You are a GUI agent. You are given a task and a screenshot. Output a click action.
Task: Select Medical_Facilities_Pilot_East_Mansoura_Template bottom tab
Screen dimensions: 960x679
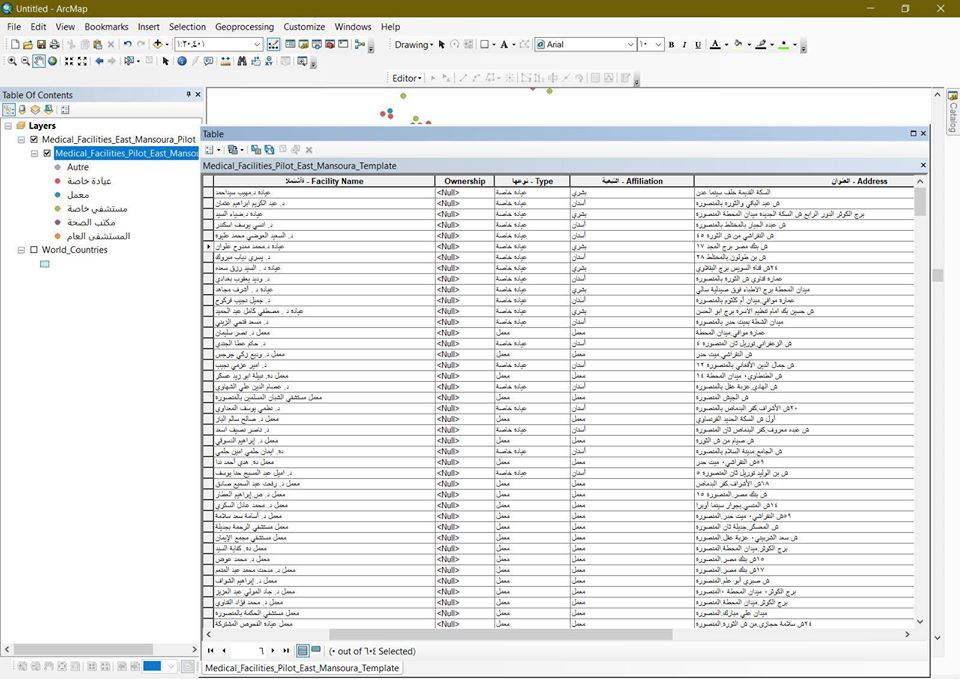pos(302,668)
